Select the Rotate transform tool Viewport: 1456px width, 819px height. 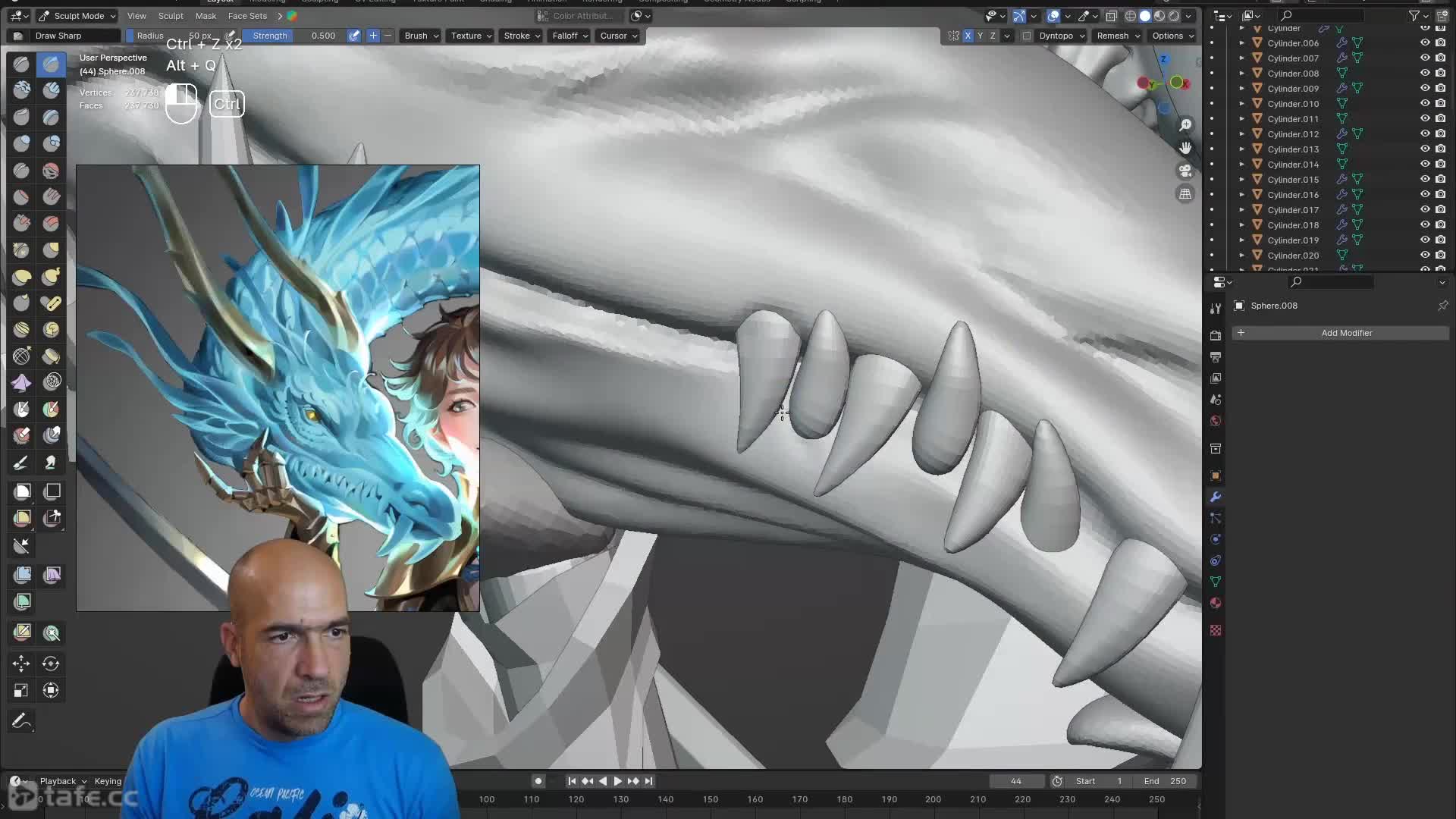[x=51, y=664]
